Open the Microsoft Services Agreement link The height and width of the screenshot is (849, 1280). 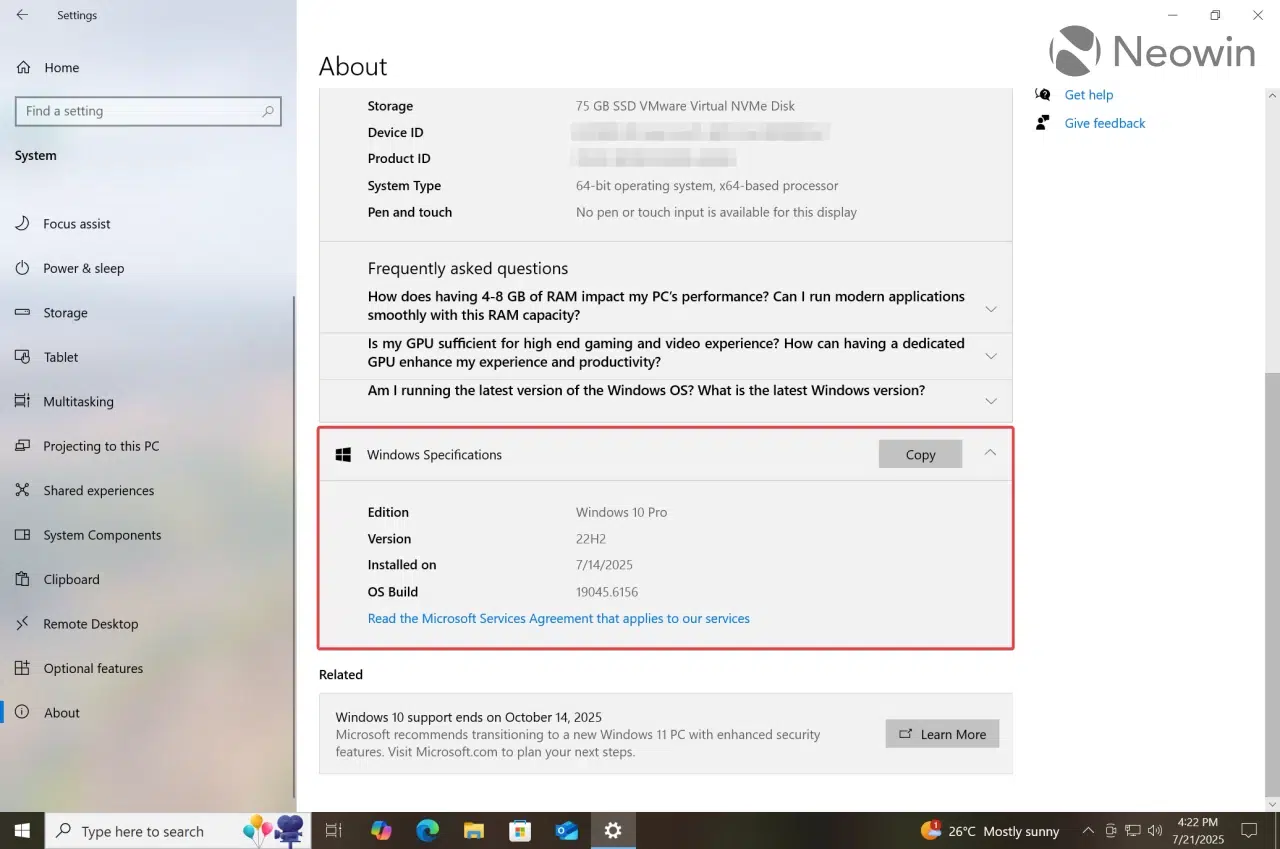(558, 618)
